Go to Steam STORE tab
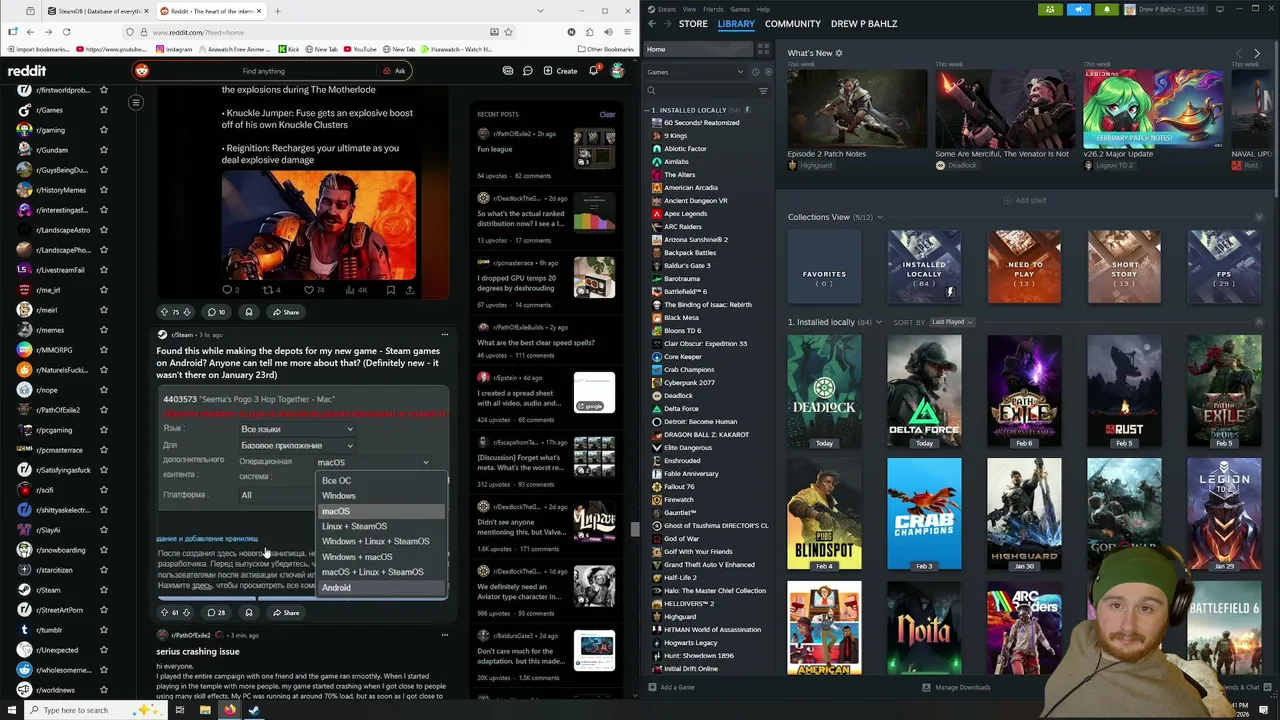 point(693,23)
